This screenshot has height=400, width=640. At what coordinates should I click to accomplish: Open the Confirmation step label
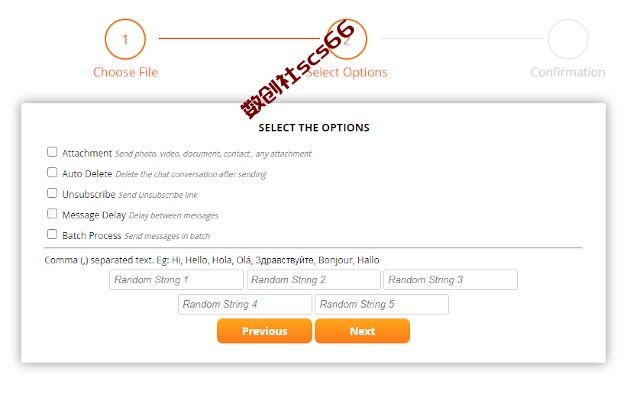[x=568, y=72]
